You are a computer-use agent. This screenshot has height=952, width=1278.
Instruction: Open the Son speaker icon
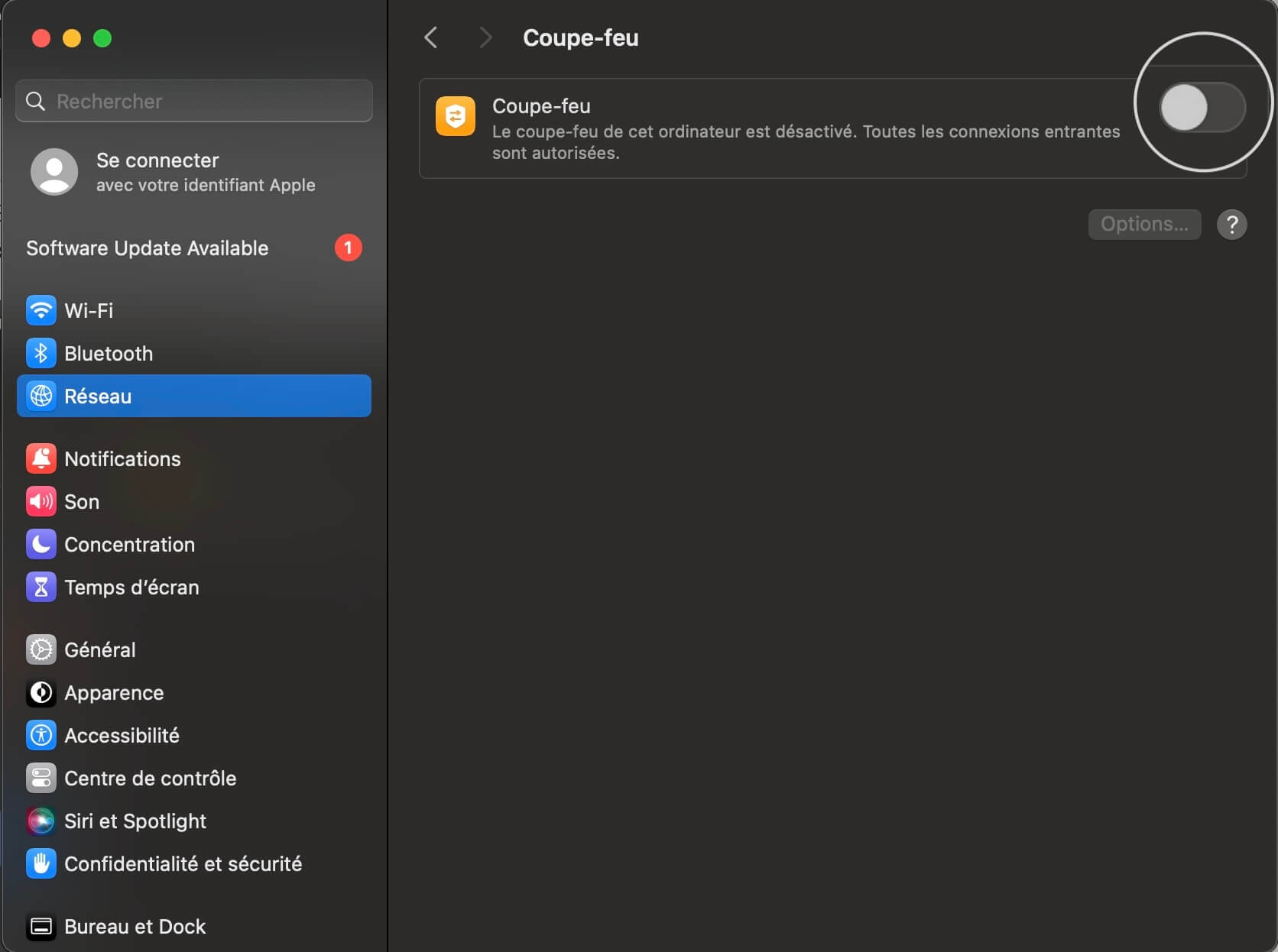[41, 501]
